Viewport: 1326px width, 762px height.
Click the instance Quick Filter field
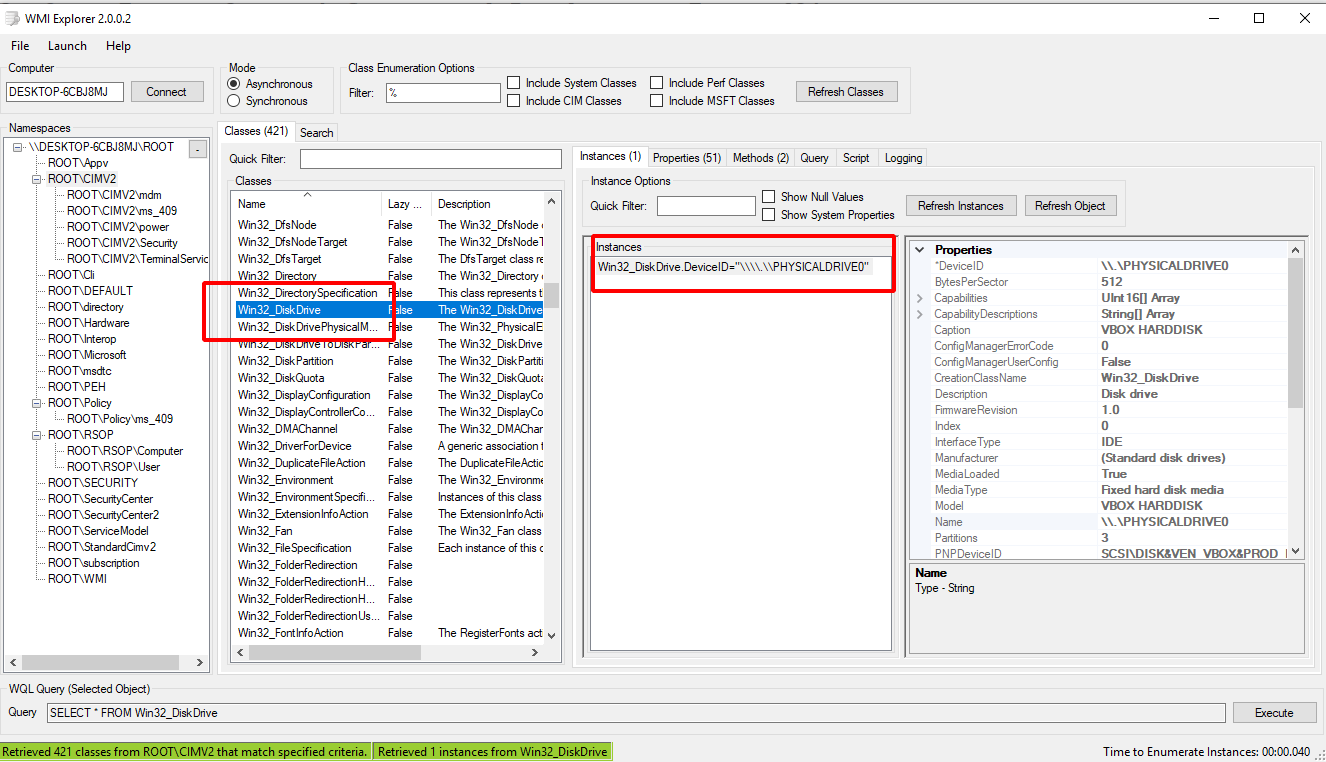(706, 205)
